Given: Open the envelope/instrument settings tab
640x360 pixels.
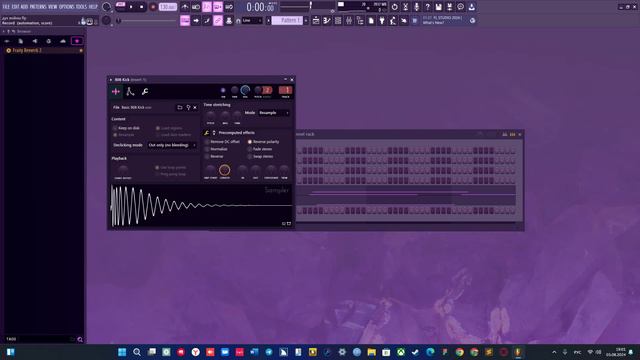Looking at the screenshot, I should tap(130, 91).
